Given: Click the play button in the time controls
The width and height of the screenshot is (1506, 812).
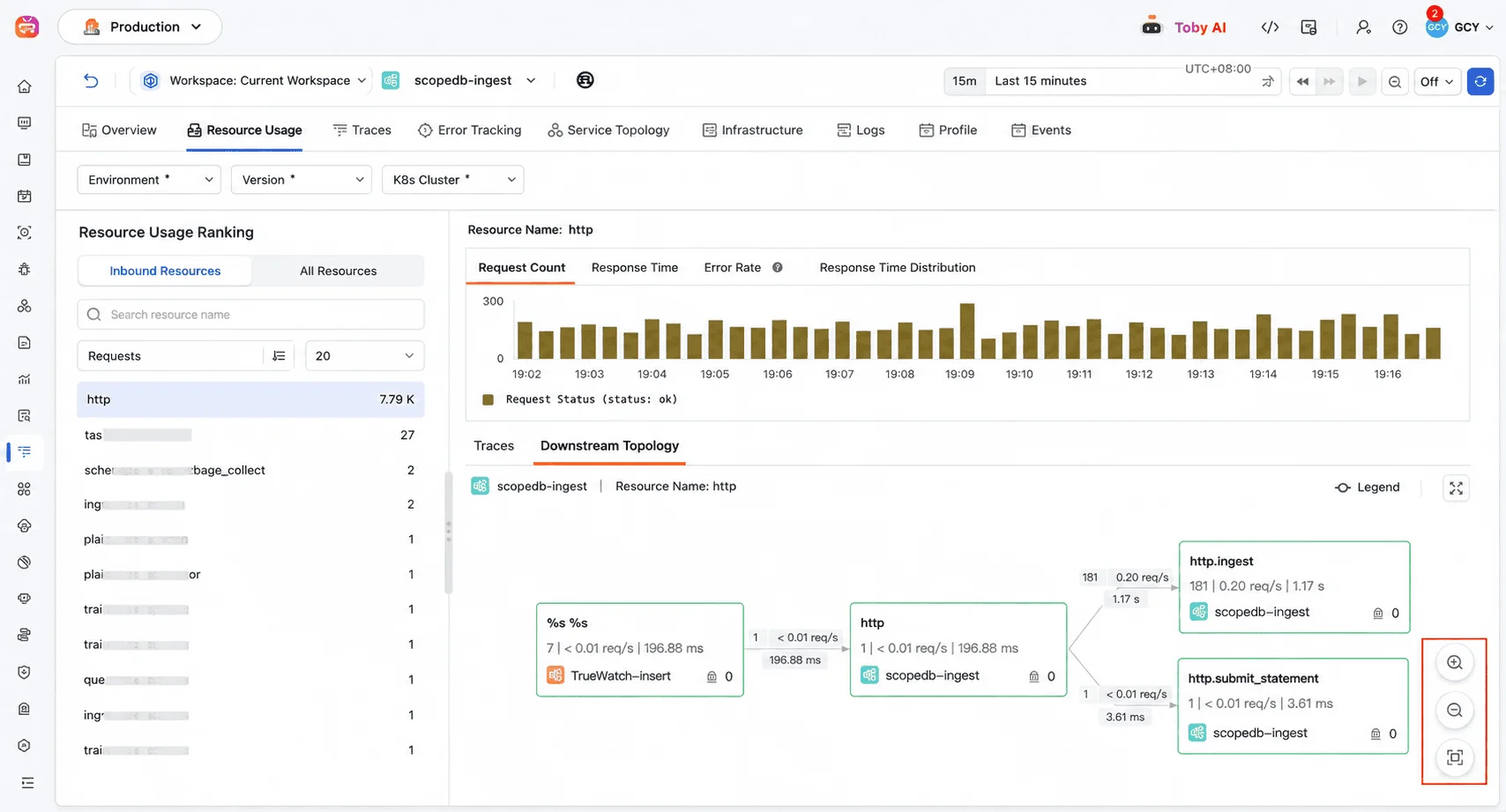Looking at the screenshot, I should (1362, 82).
